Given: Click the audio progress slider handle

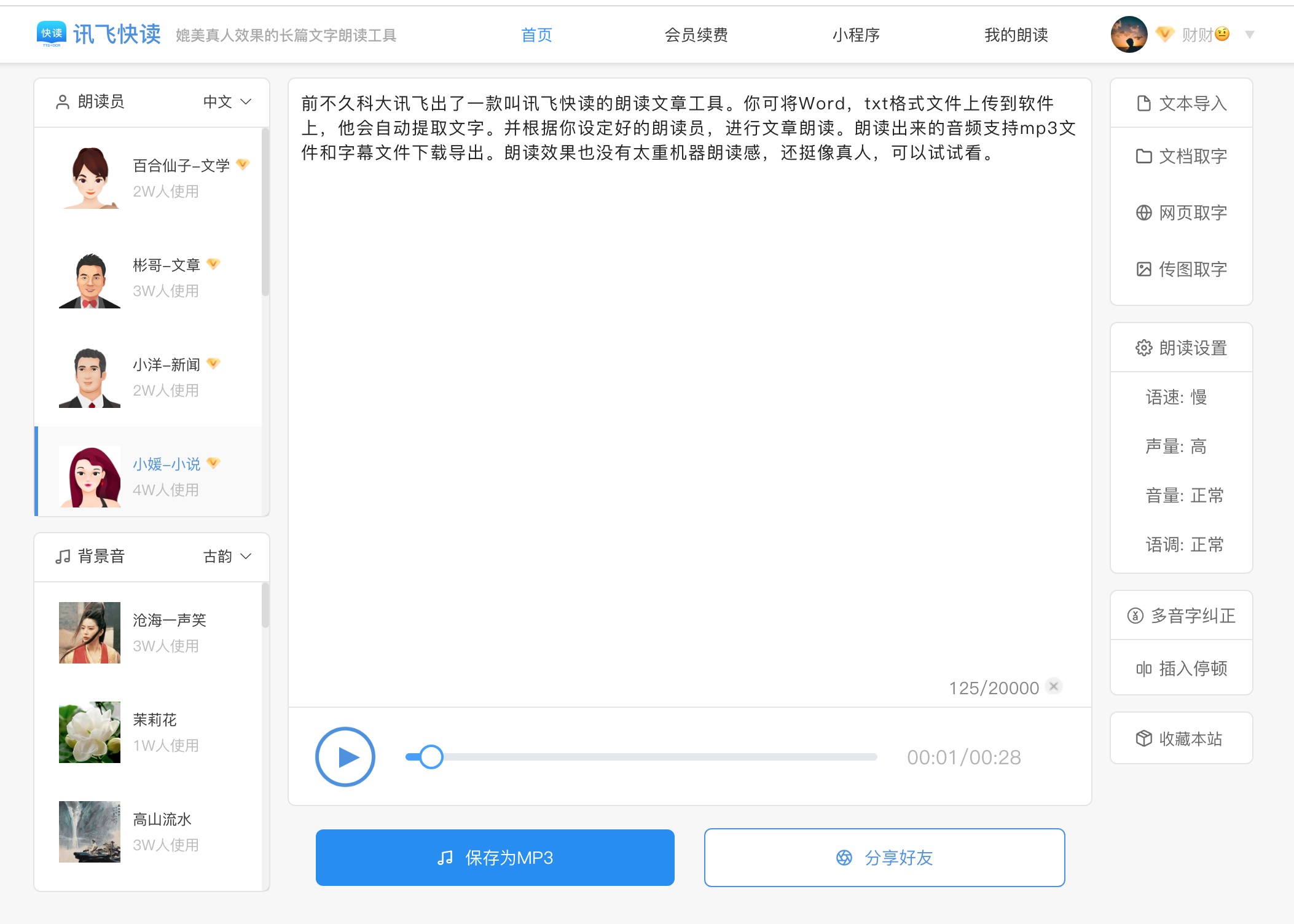Looking at the screenshot, I should [x=431, y=757].
